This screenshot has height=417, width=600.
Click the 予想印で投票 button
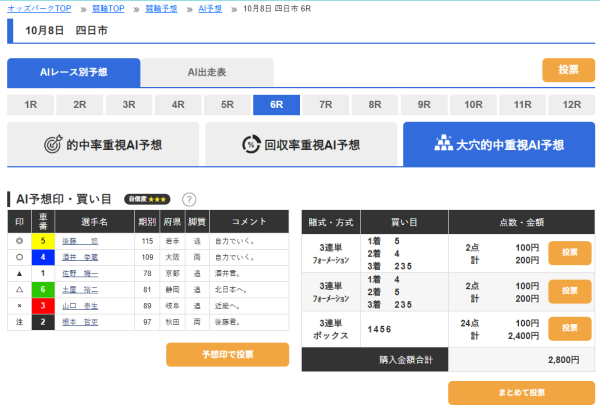click(227, 355)
